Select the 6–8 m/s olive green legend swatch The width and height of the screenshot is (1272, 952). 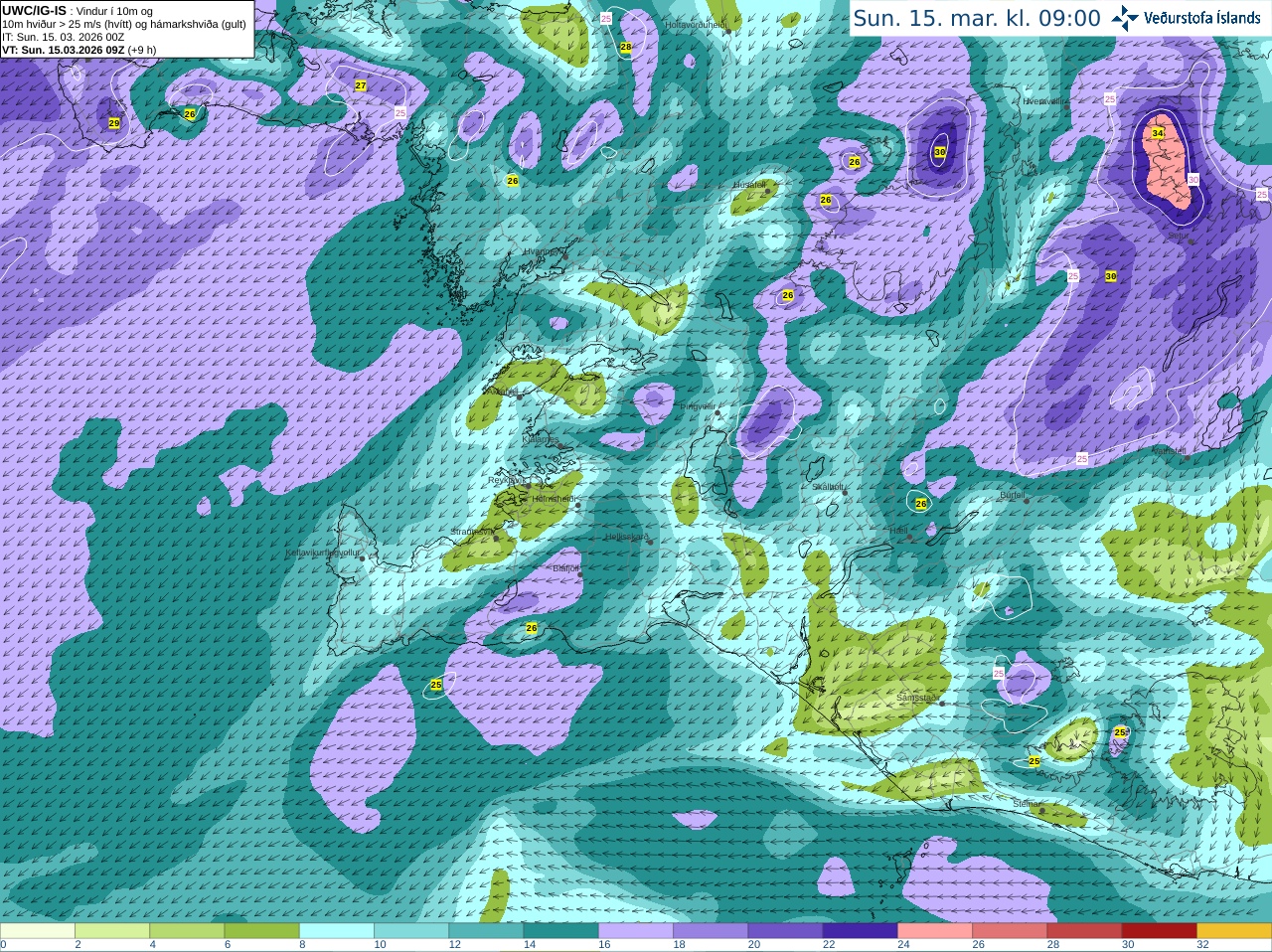(261, 931)
